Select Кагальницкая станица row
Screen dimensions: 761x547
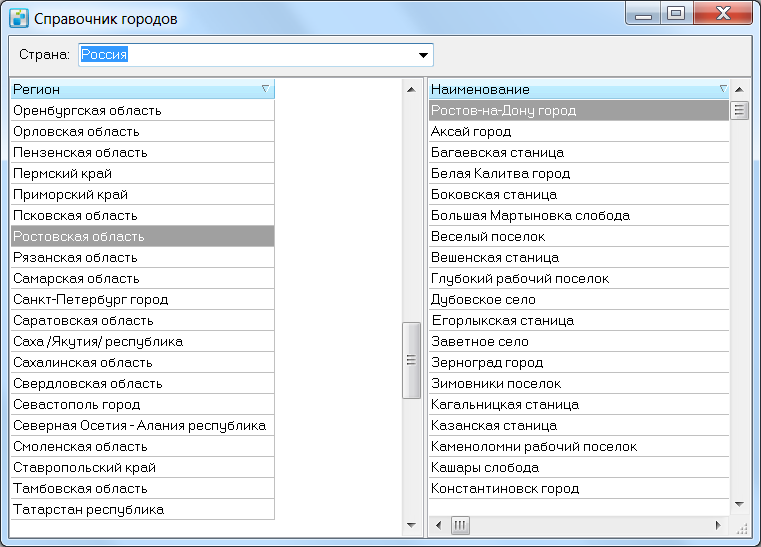pyautogui.click(x=579, y=404)
